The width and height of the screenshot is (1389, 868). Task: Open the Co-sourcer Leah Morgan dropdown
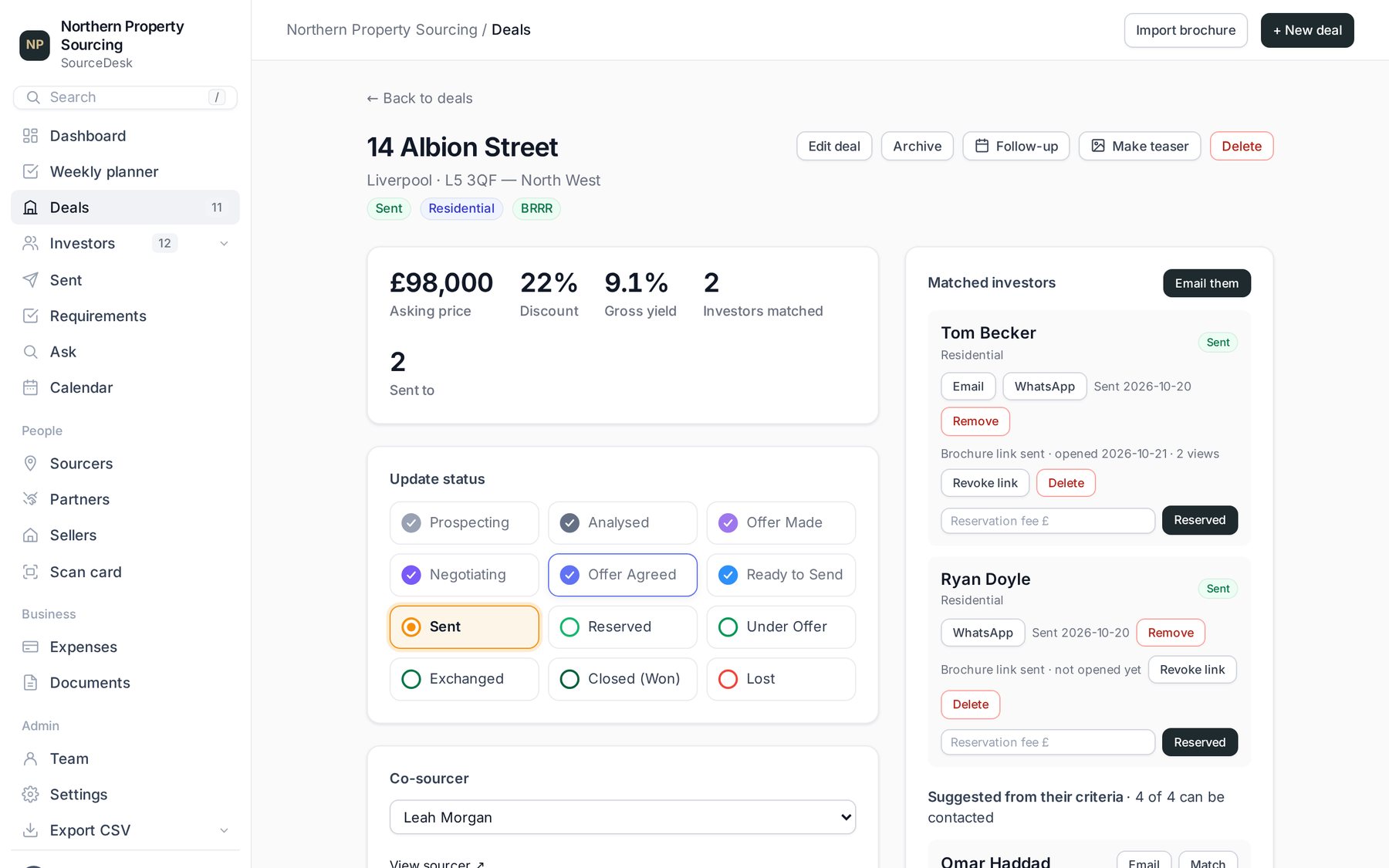(623, 817)
